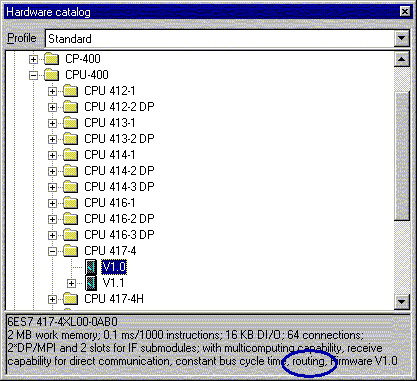The width and height of the screenshot is (417, 381).
Task: Select the CPU 416-2 DP label
Action: click(x=119, y=219)
